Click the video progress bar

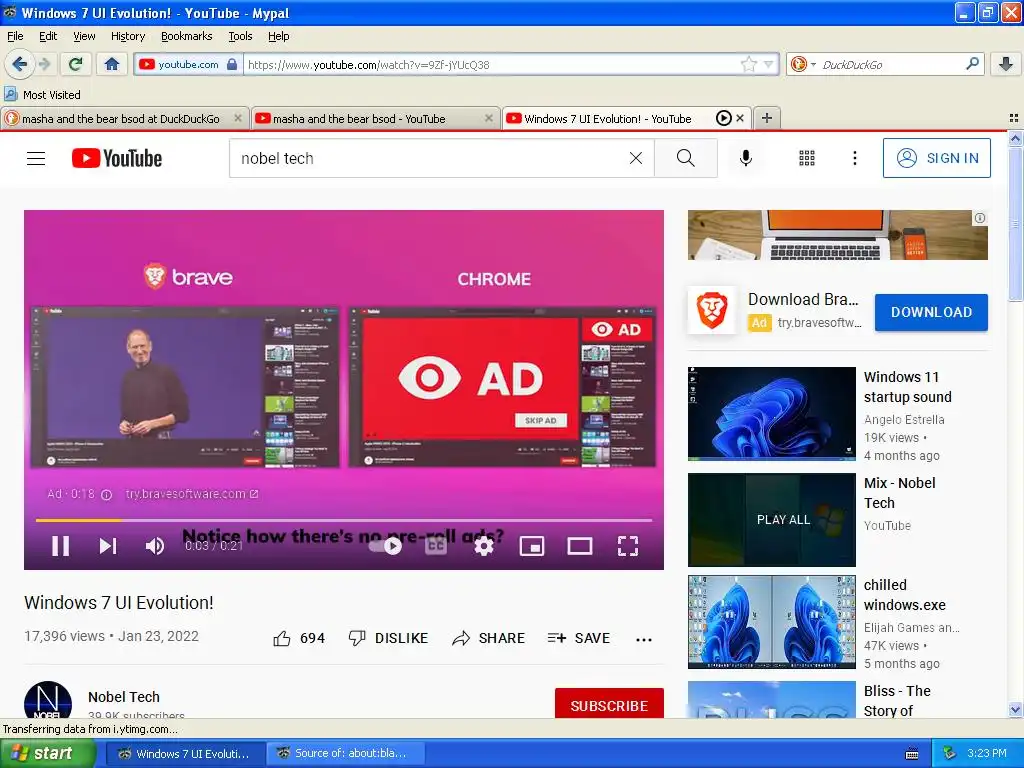pyautogui.click(x=344, y=520)
